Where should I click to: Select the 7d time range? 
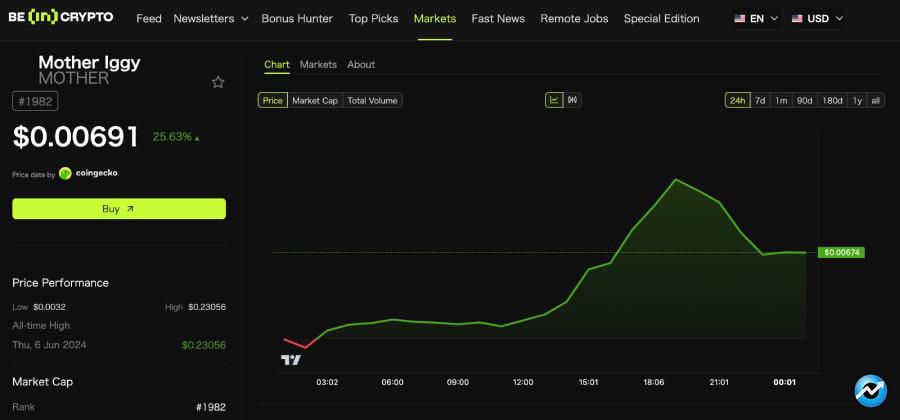click(x=760, y=100)
